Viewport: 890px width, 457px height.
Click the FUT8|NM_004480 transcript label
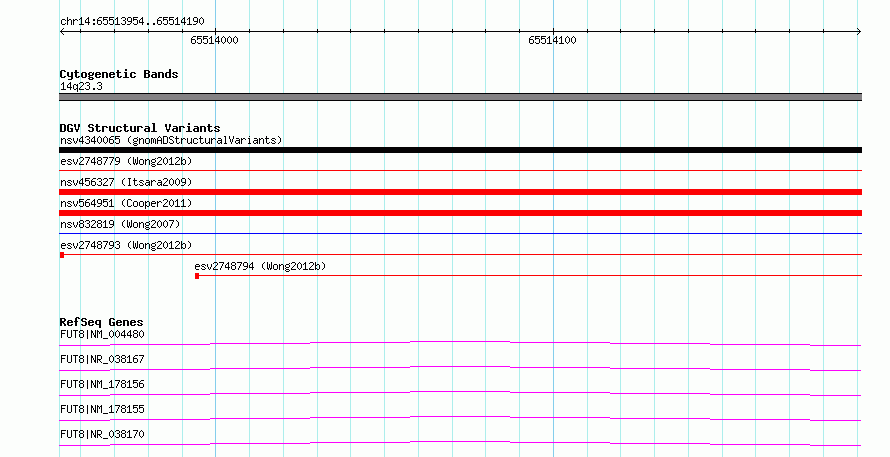102,334
